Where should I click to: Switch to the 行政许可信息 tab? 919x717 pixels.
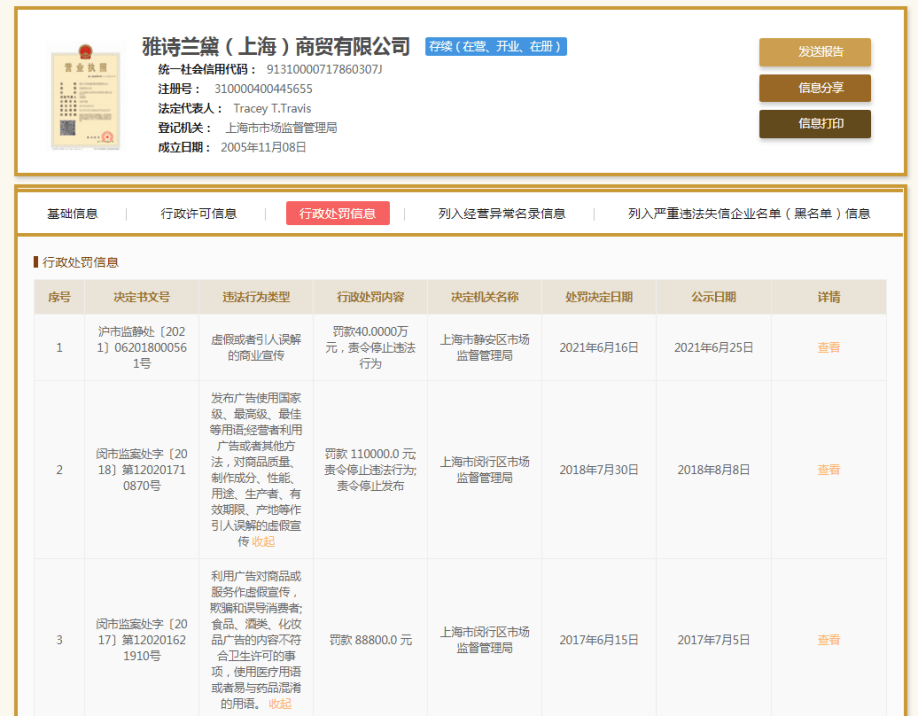(199, 213)
